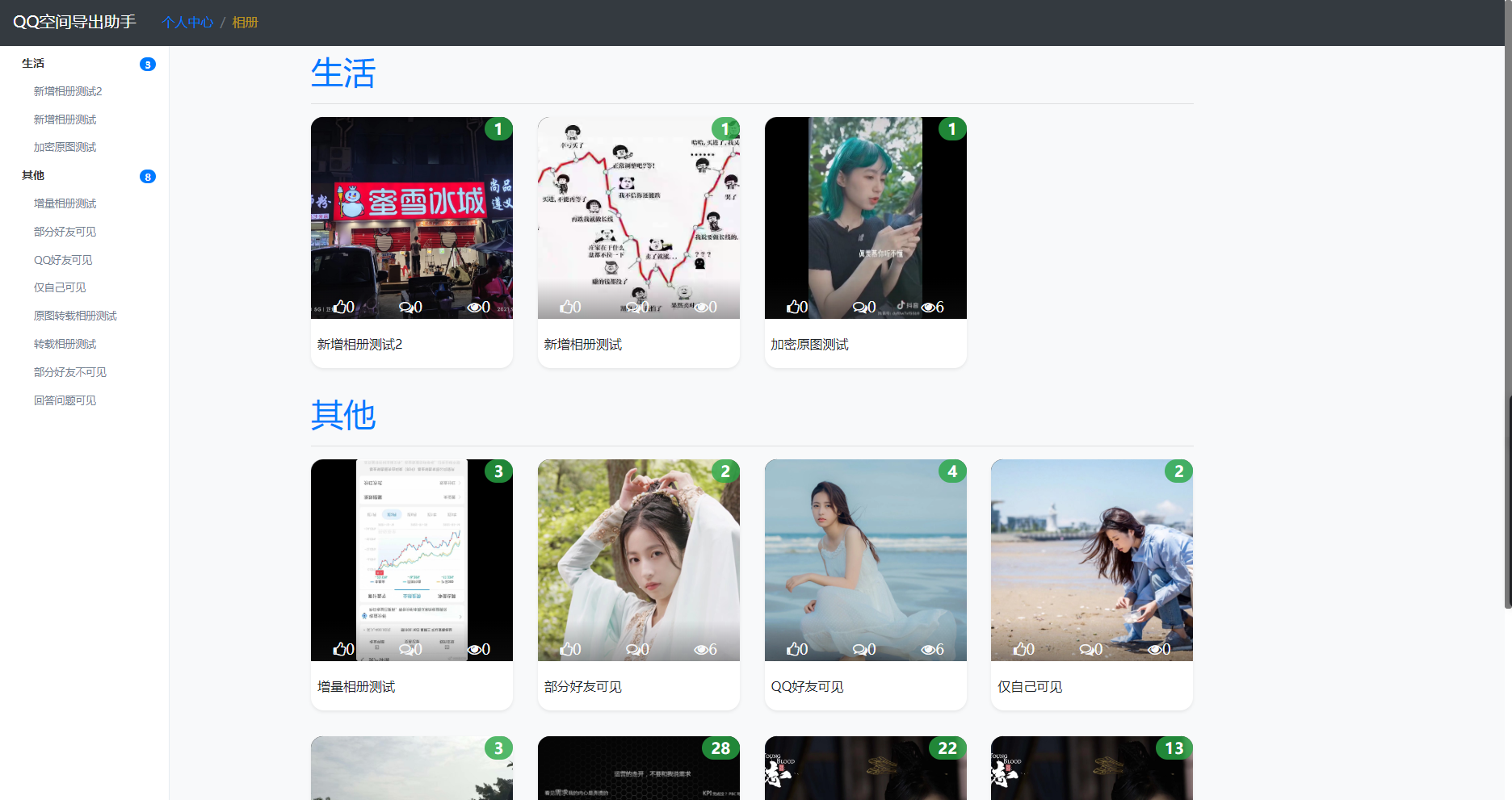Screen dimensions: 1512x800
Task: Open QQ好友可见 in sidebar
Action: (x=63, y=260)
